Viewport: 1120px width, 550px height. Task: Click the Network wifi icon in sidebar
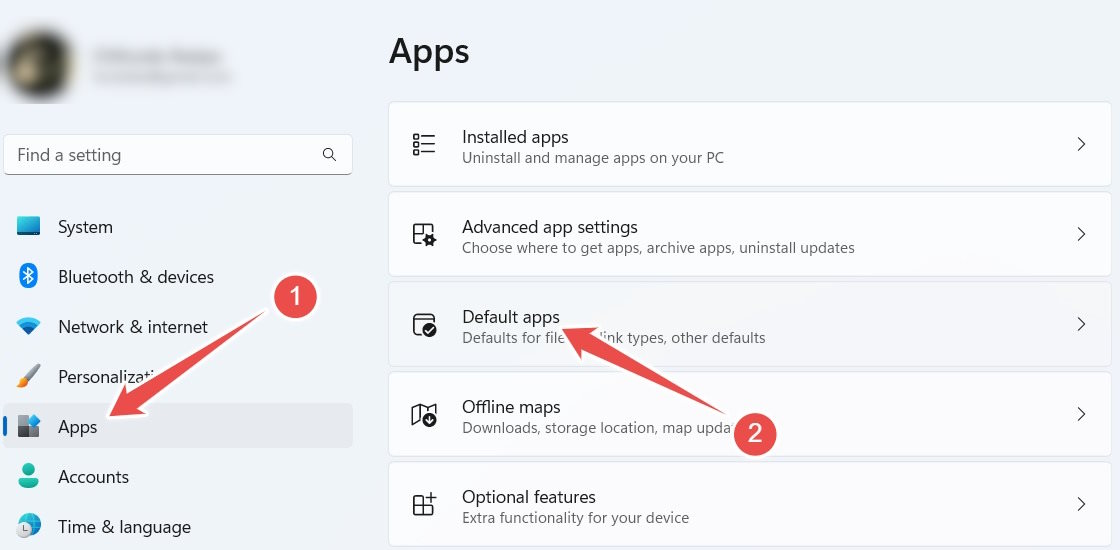pyautogui.click(x=29, y=326)
